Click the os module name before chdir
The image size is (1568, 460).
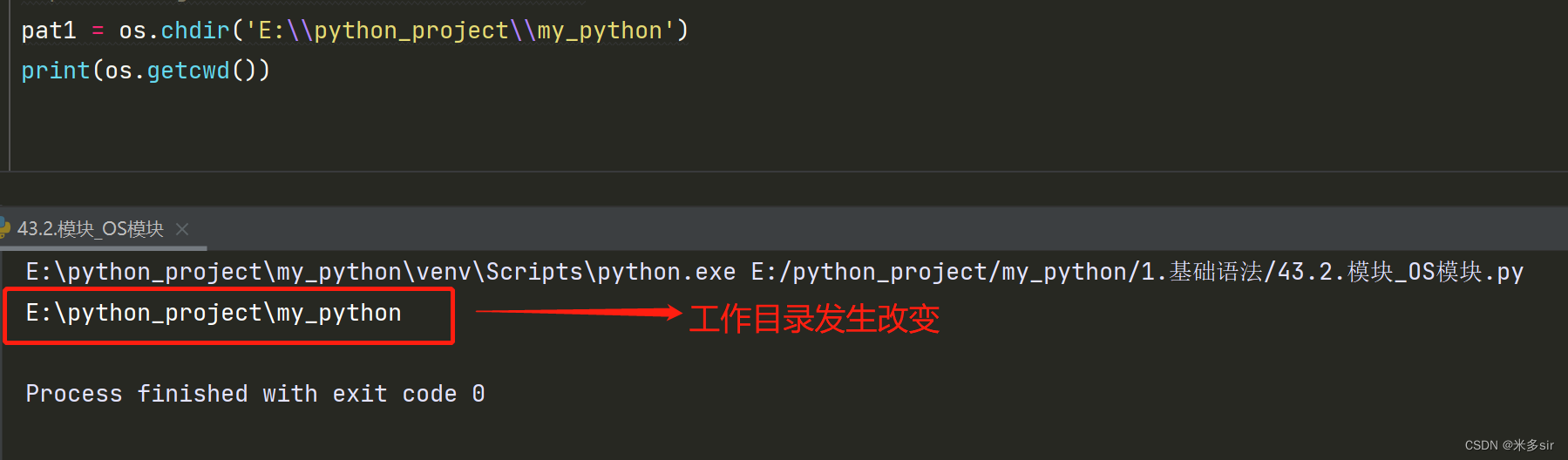pyautogui.click(x=132, y=31)
